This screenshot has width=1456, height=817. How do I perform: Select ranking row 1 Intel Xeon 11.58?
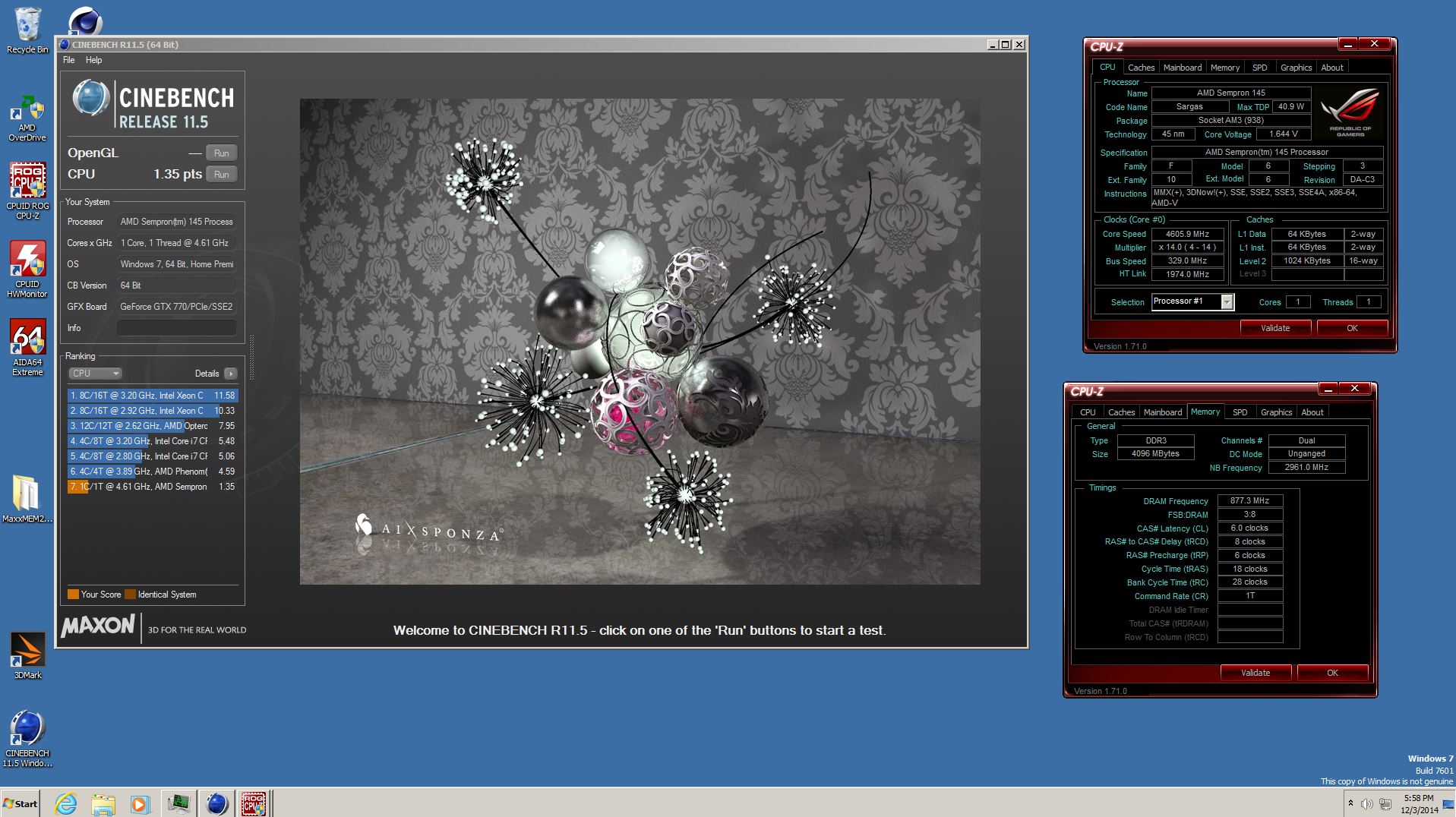click(x=153, y=396)
